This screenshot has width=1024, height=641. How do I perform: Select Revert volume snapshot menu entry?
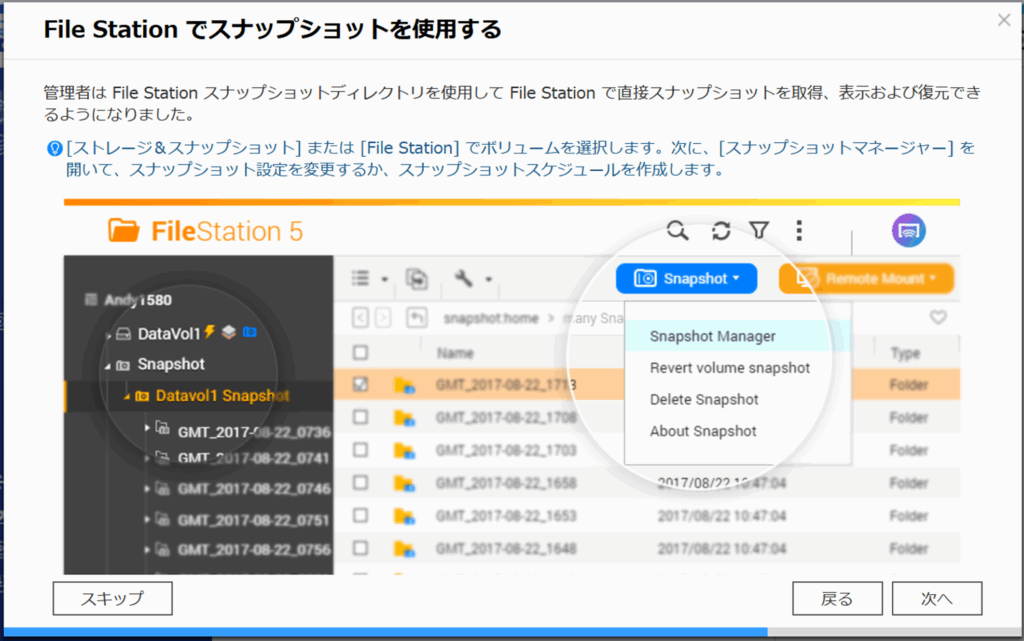tap(729, 368)
